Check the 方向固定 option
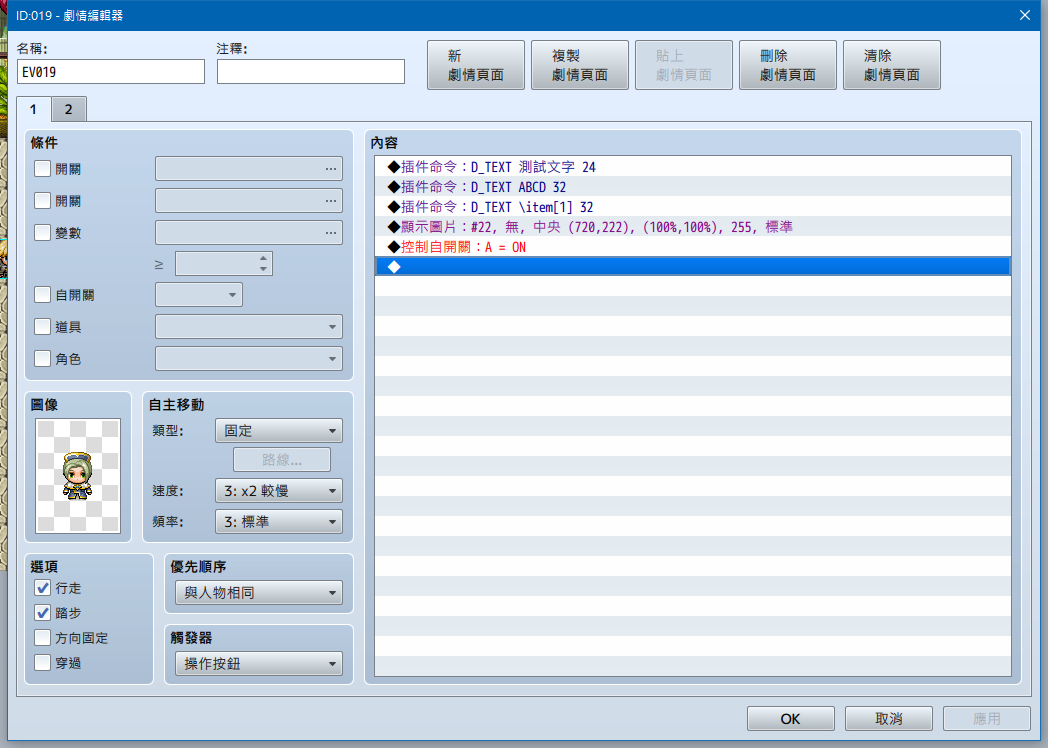 pyautogui.click(x=42, y=638)
